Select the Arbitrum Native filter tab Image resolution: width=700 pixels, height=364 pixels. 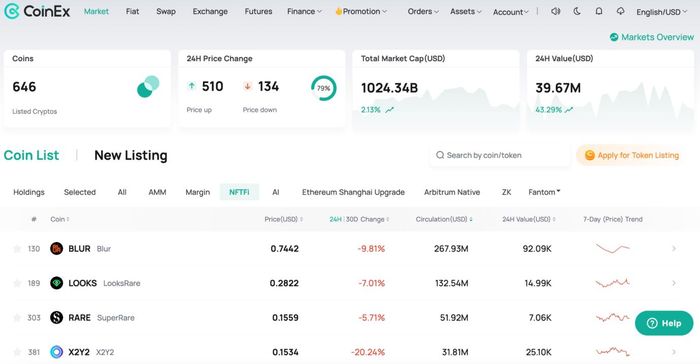452,192
